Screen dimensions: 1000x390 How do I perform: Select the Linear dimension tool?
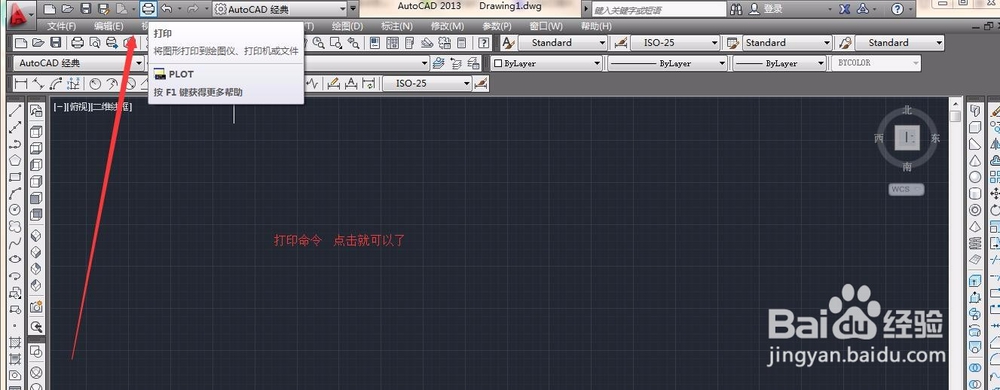click(x=21, y=83)
